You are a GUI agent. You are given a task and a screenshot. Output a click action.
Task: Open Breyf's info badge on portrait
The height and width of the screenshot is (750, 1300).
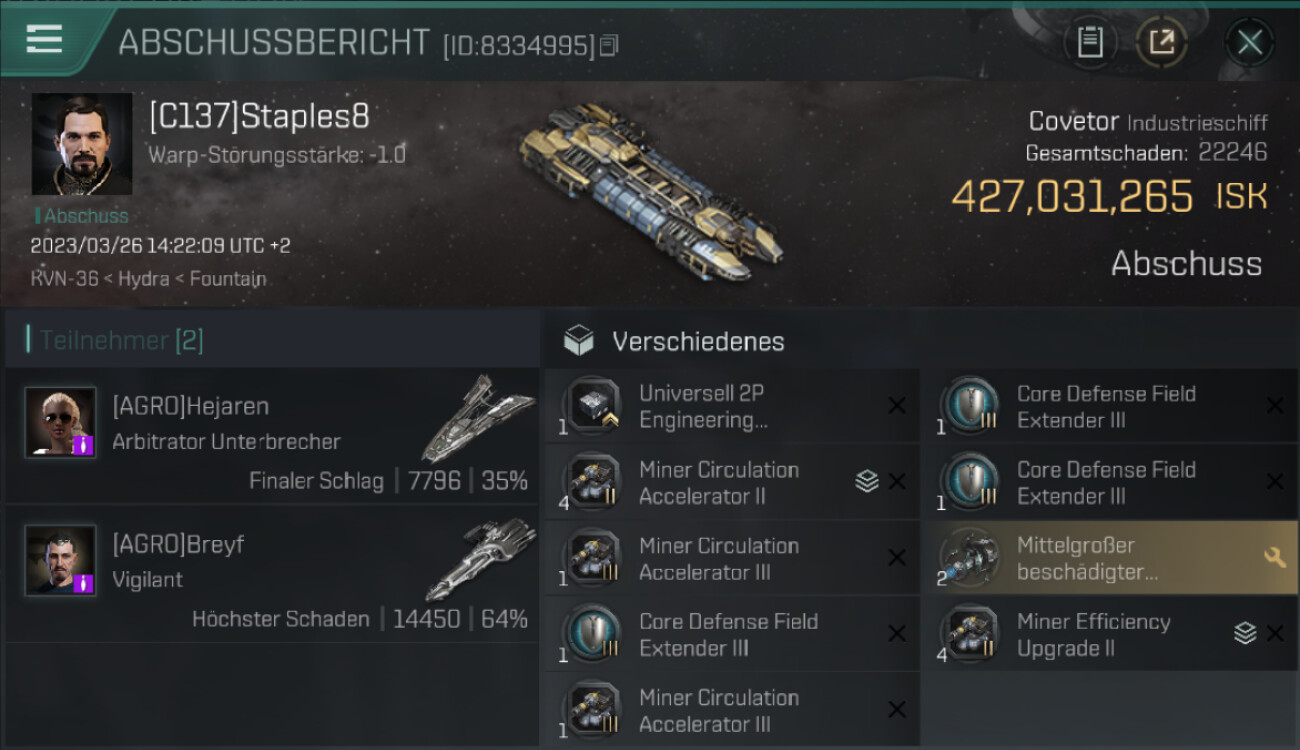coord(84,582)
